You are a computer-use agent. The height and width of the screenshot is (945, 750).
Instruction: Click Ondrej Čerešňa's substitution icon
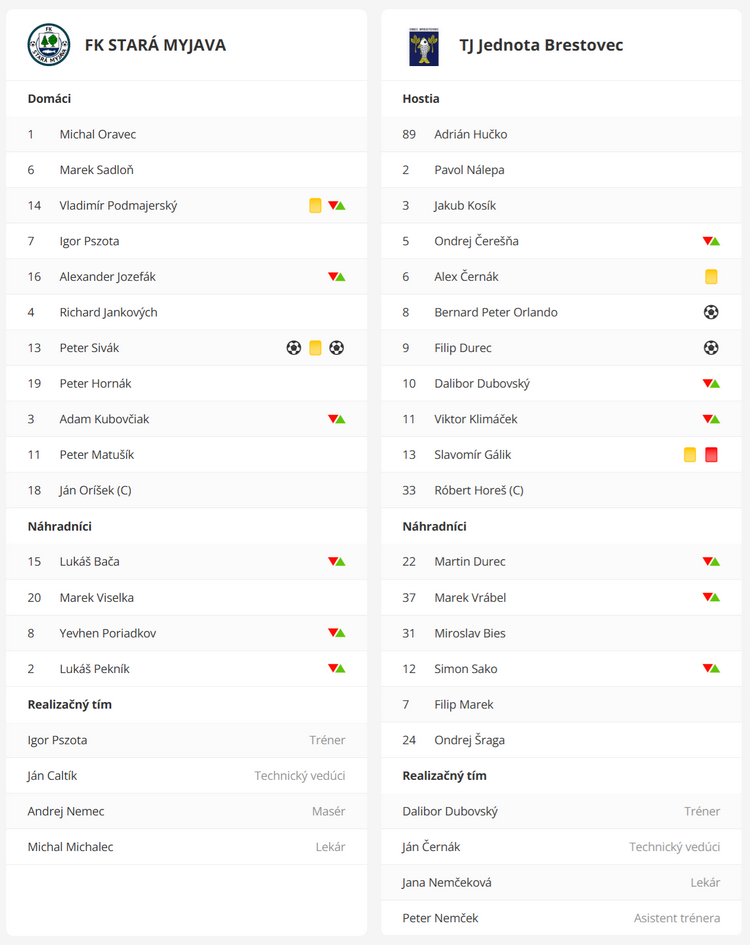click(711, 241)
